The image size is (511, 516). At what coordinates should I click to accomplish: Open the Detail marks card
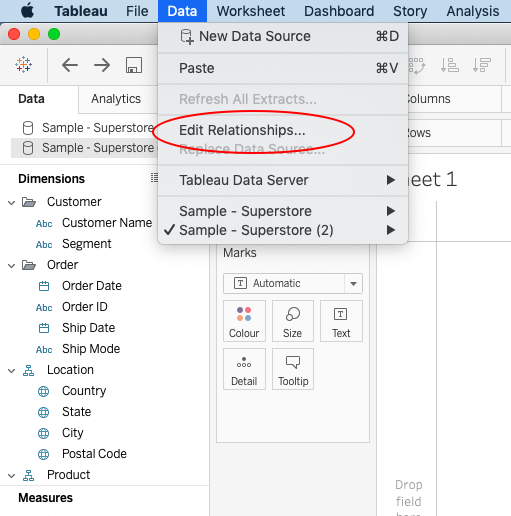[x=244, y=369]
